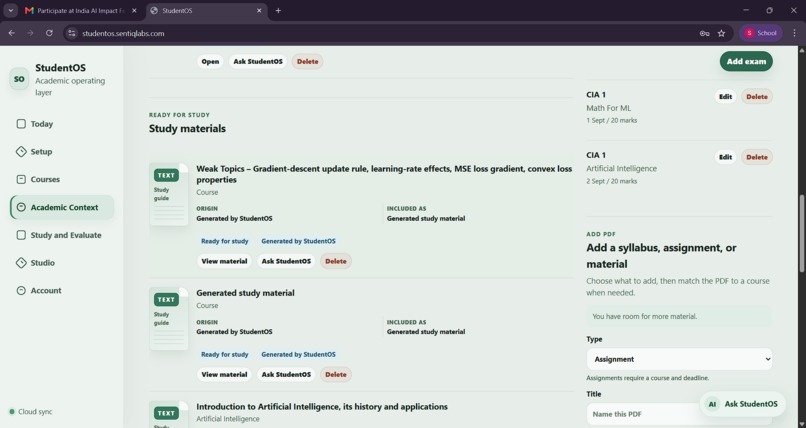Click the Courses sidebar icon
This screenshot has height=428, width=806.
click(x=21, y=179)
